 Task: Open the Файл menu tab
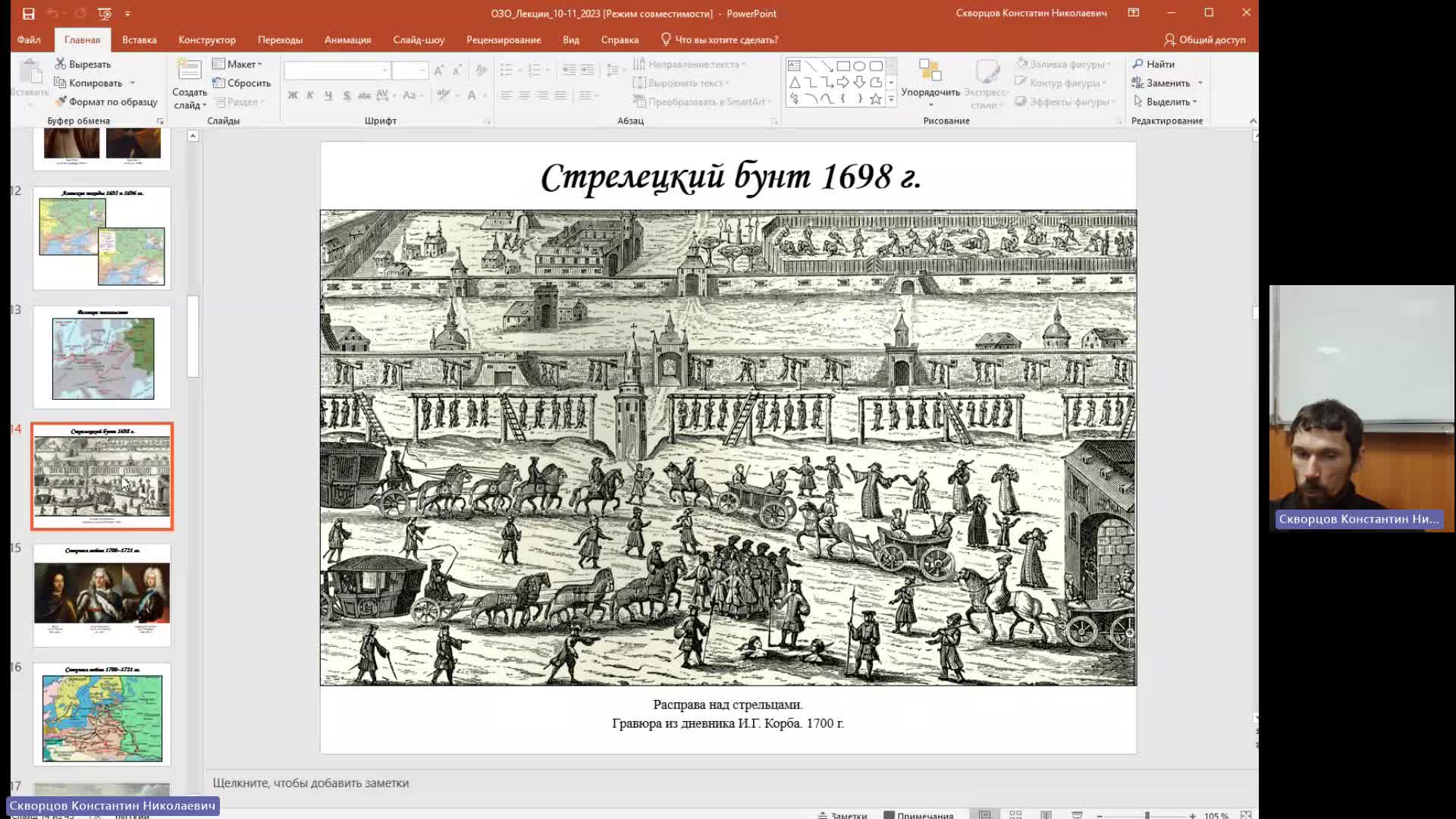click(x=29, y=39)
